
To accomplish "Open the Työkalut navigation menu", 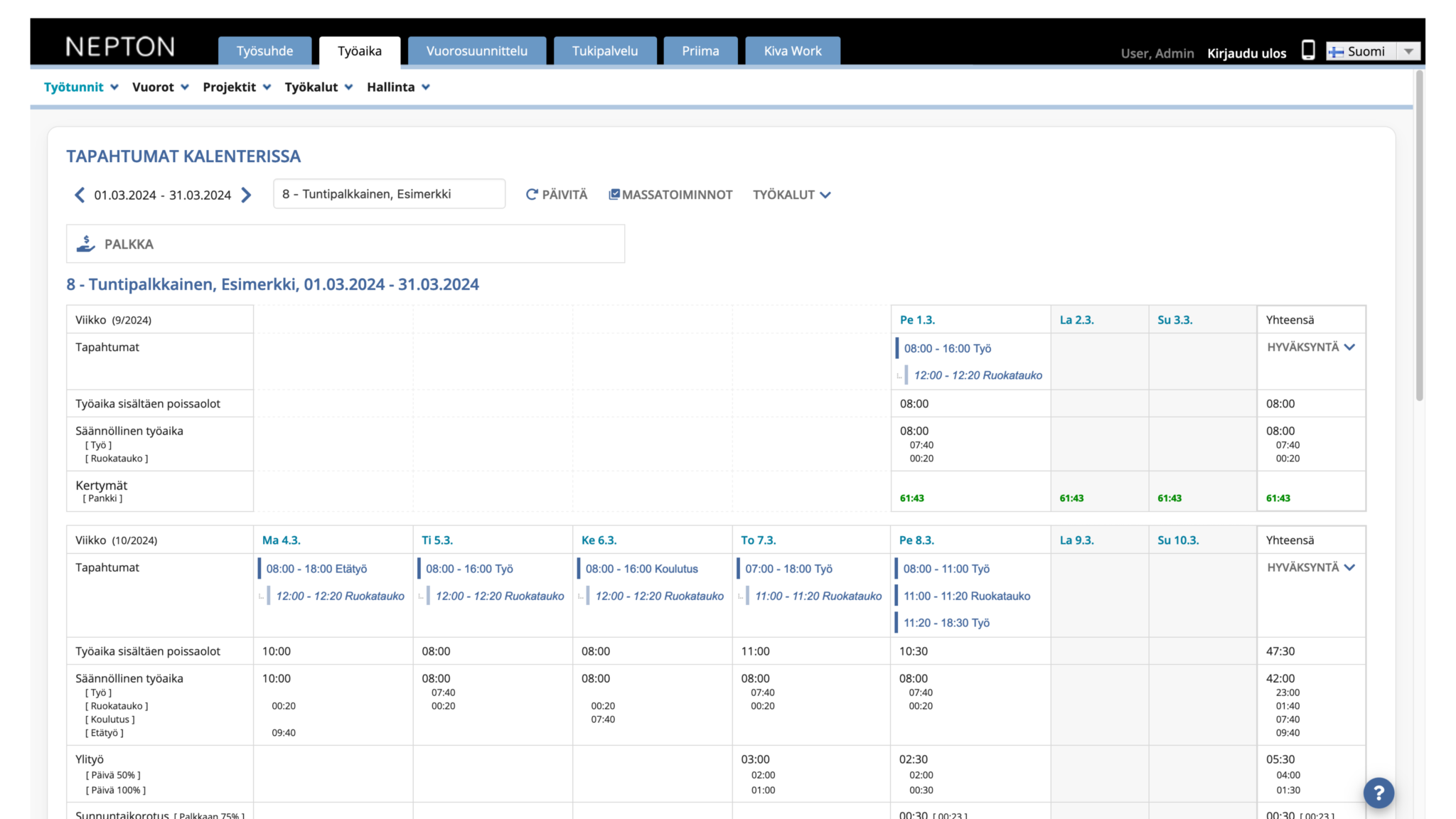I will coord(318,87).
